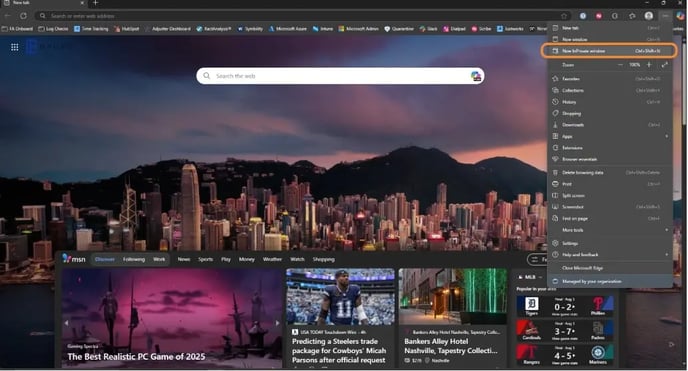Click the Copilot icon in toolbar
Screen dimensions: 688x371
(x=681, y=16)
